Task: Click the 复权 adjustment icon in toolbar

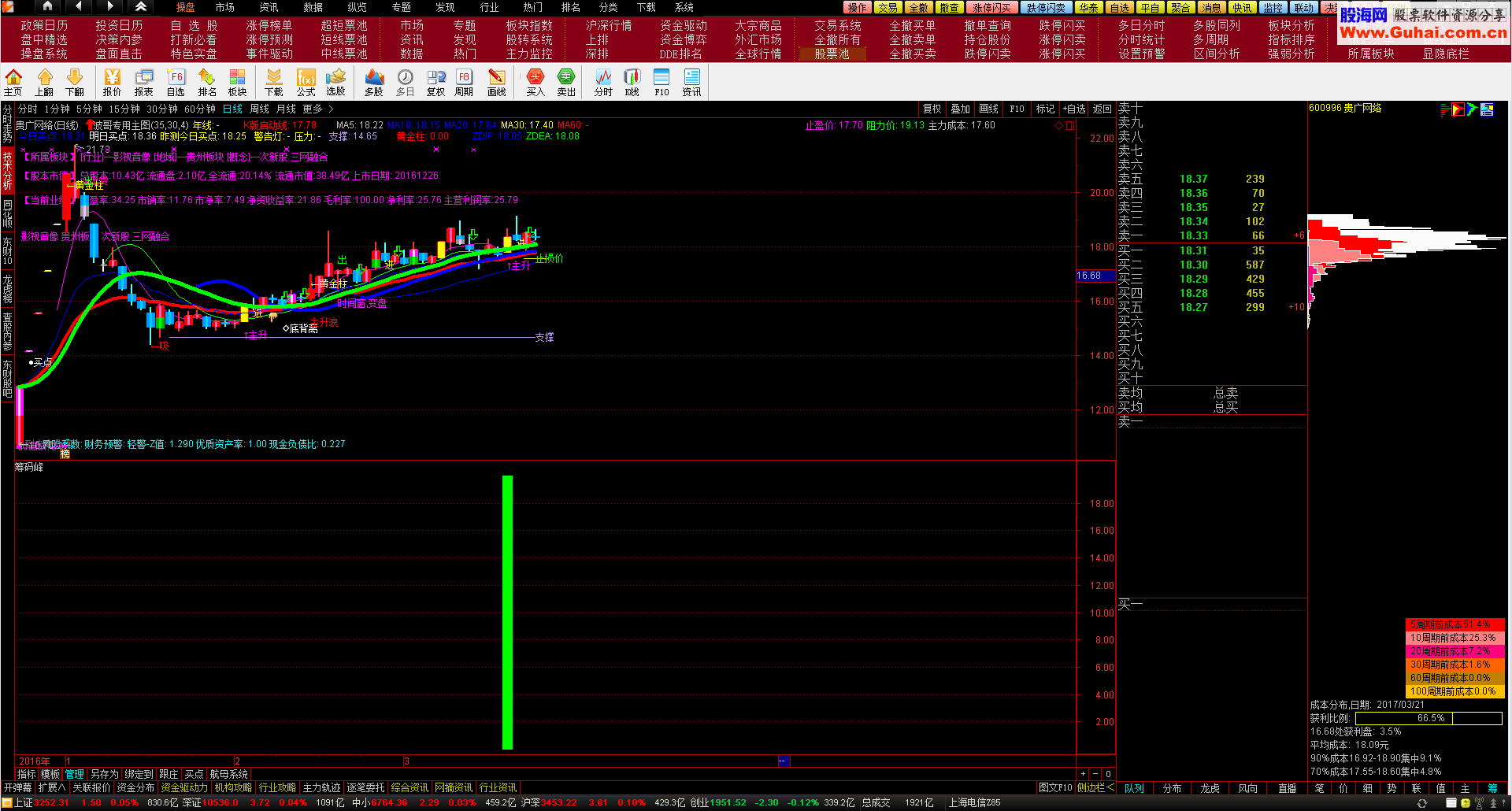Action: coord(436,82)
